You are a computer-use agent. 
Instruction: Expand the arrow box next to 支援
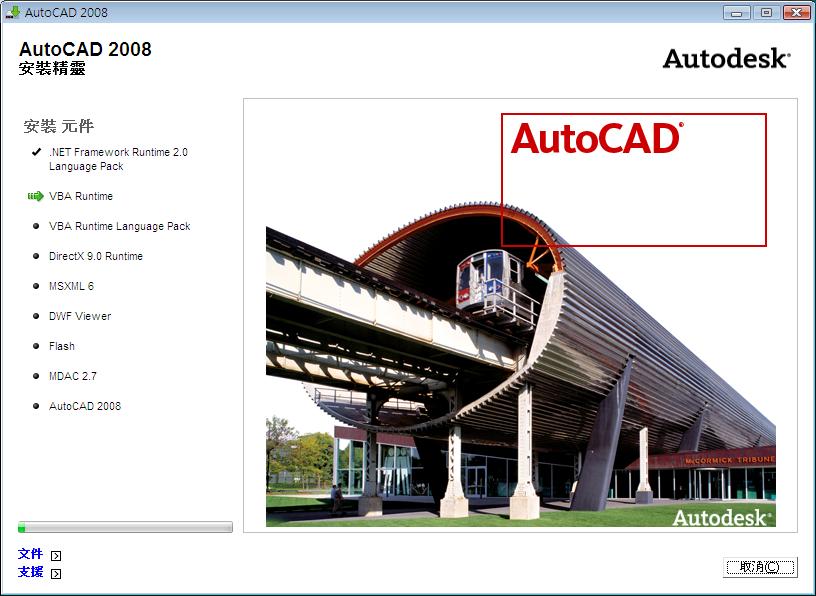click(x=56, y=574)
